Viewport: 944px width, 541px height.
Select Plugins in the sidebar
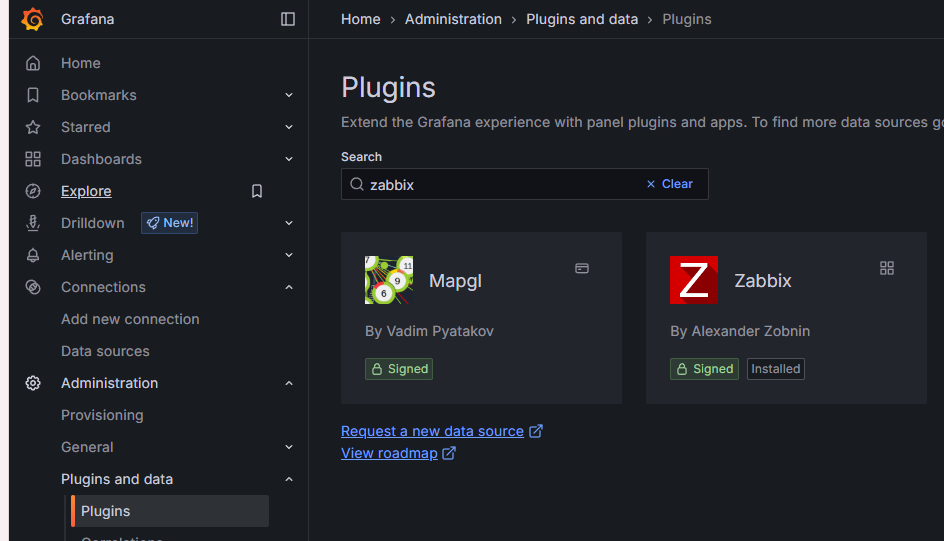click(x=170, y=511)
